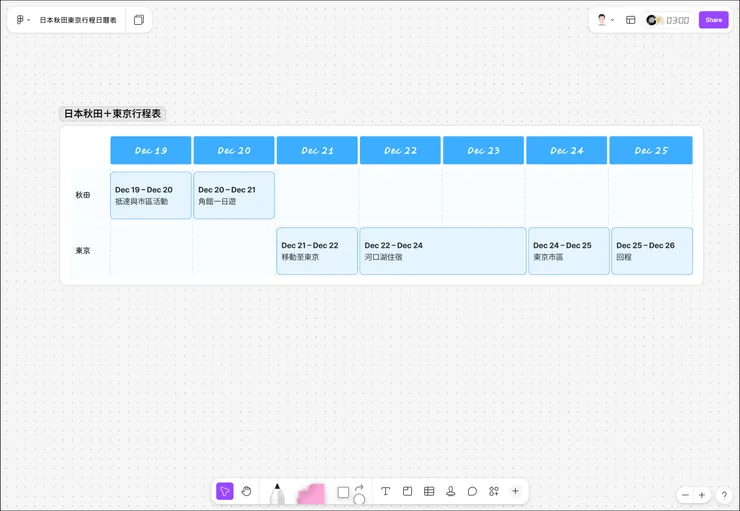The image size is (740, 511).
Task: Open the Figma main menu icon
Action: click(x=20, y=20)
